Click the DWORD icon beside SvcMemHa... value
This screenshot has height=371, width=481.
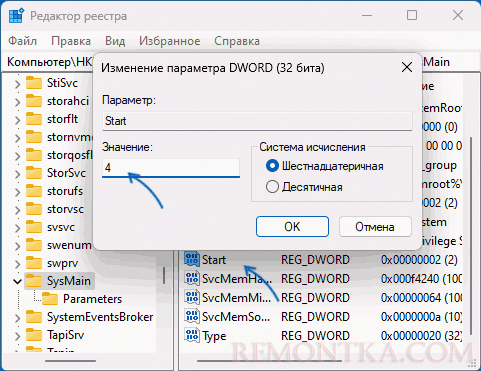(x=192, y=278)
